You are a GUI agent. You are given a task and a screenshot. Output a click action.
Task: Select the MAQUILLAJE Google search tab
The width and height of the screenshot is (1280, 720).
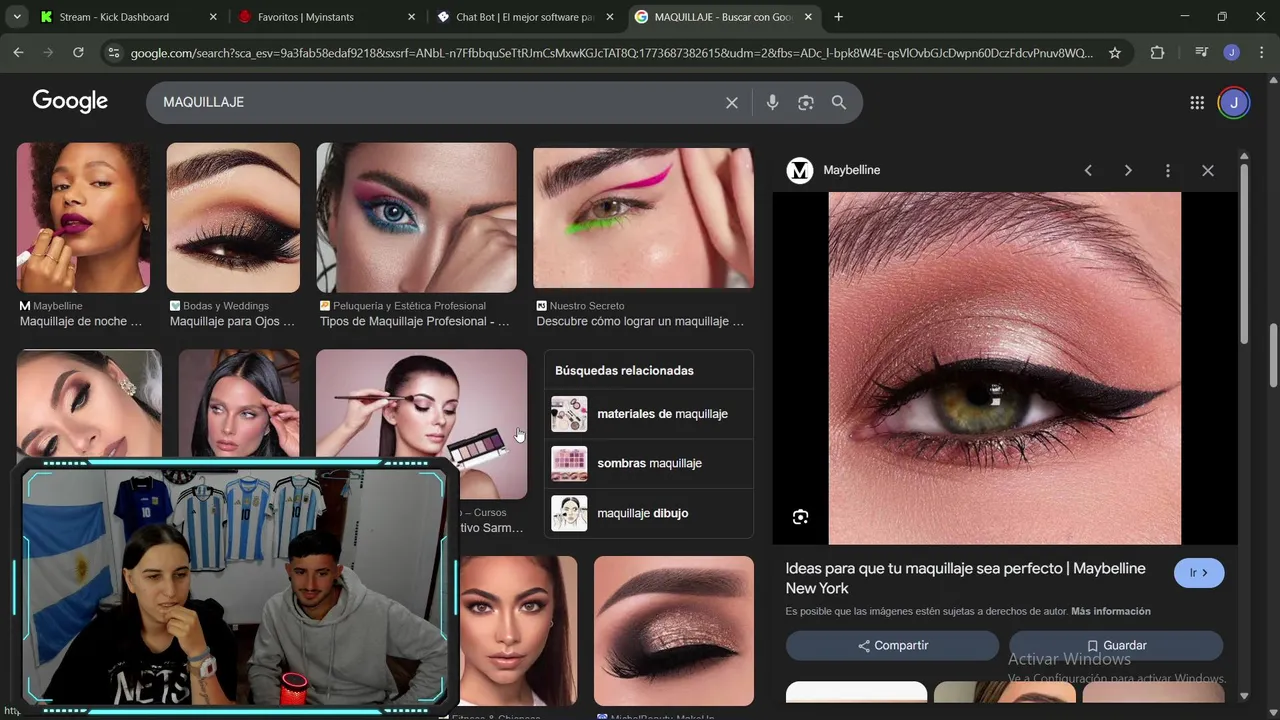pyautogui.click(x=724, y=17)
